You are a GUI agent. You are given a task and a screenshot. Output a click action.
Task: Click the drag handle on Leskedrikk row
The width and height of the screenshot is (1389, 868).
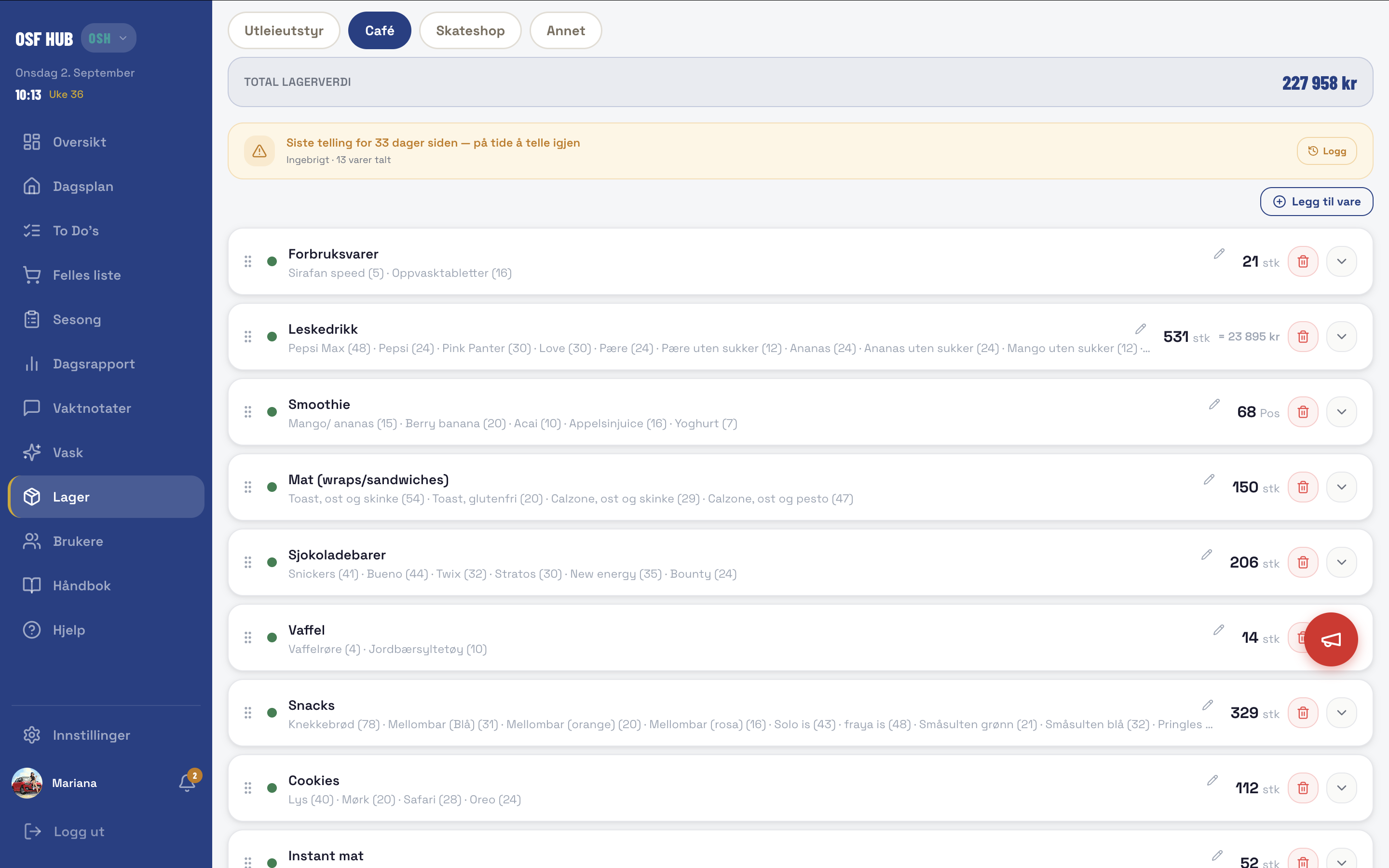[248, 337]
